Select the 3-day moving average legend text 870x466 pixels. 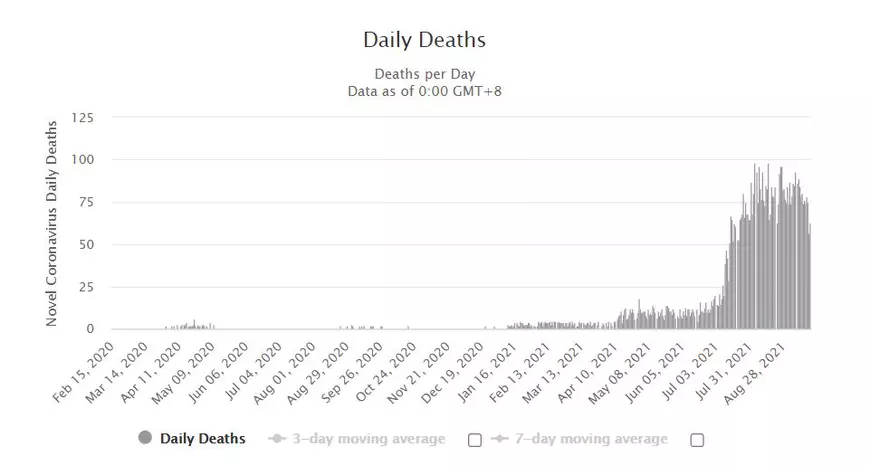(370, 438)
